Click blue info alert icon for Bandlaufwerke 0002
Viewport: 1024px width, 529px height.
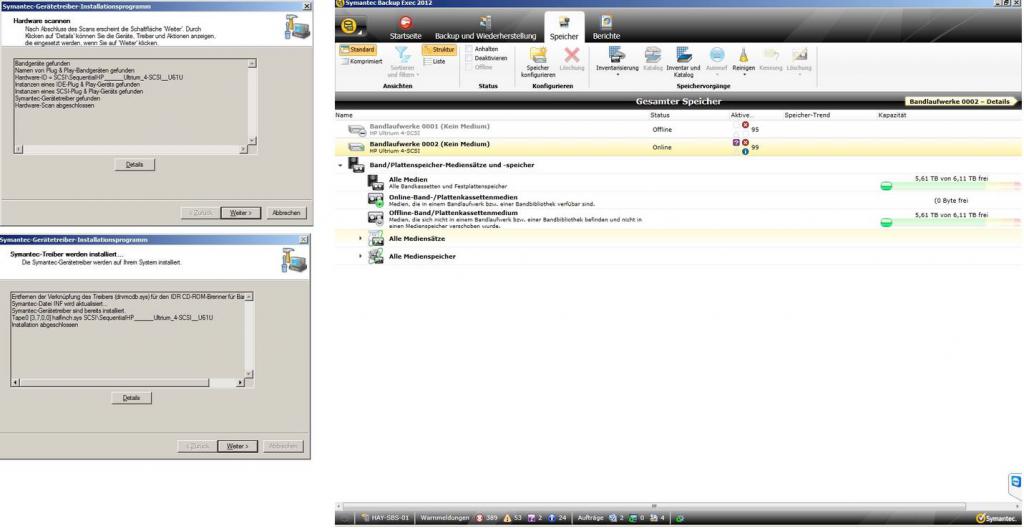pyautogui.click(x=745, y=152)
